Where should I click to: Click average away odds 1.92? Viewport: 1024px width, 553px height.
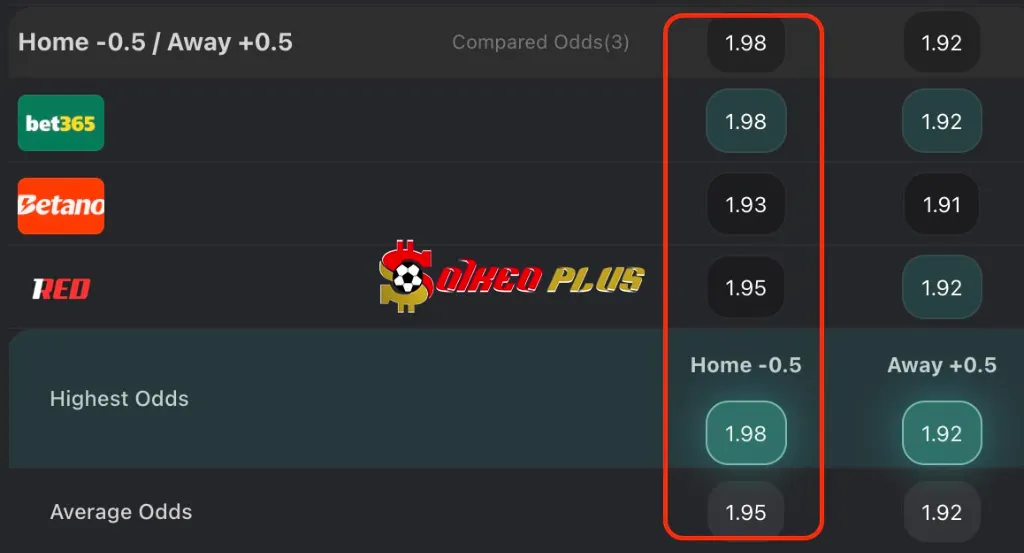(942, 513)
